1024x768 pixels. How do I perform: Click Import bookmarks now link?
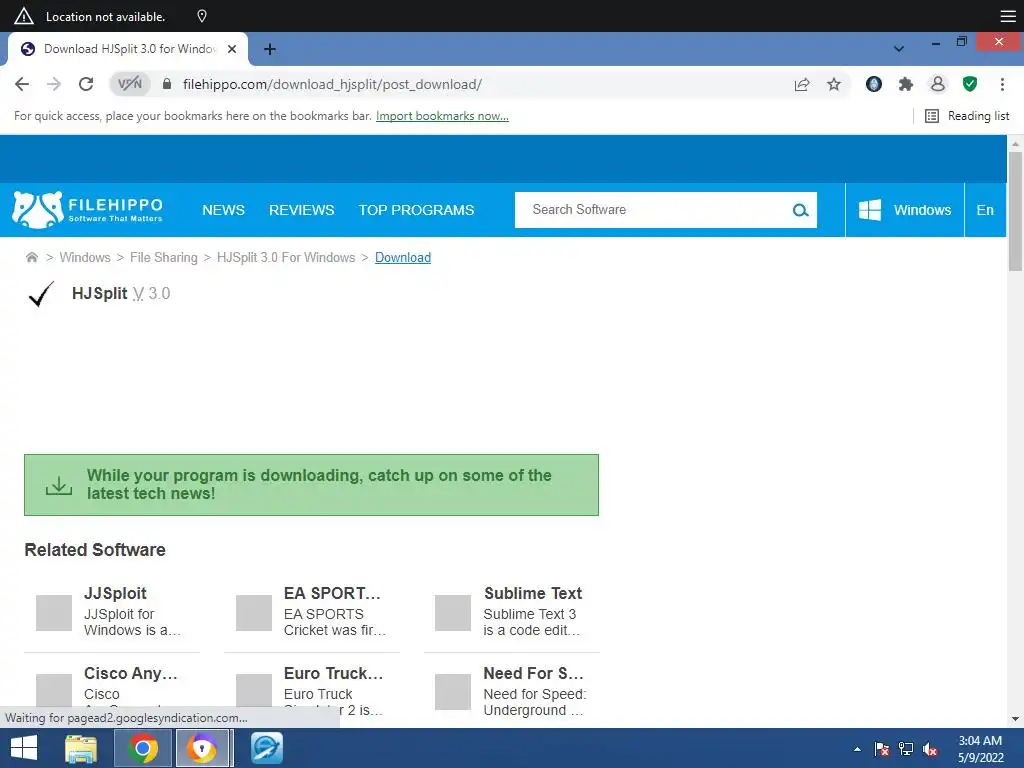click(442, 116)
